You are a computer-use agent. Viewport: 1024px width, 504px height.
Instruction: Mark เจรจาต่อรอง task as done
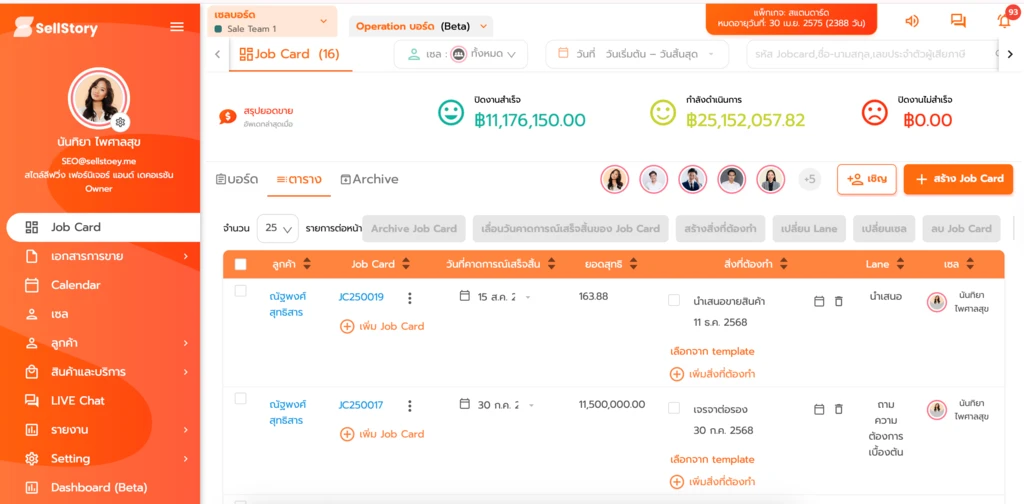[674, 408]
